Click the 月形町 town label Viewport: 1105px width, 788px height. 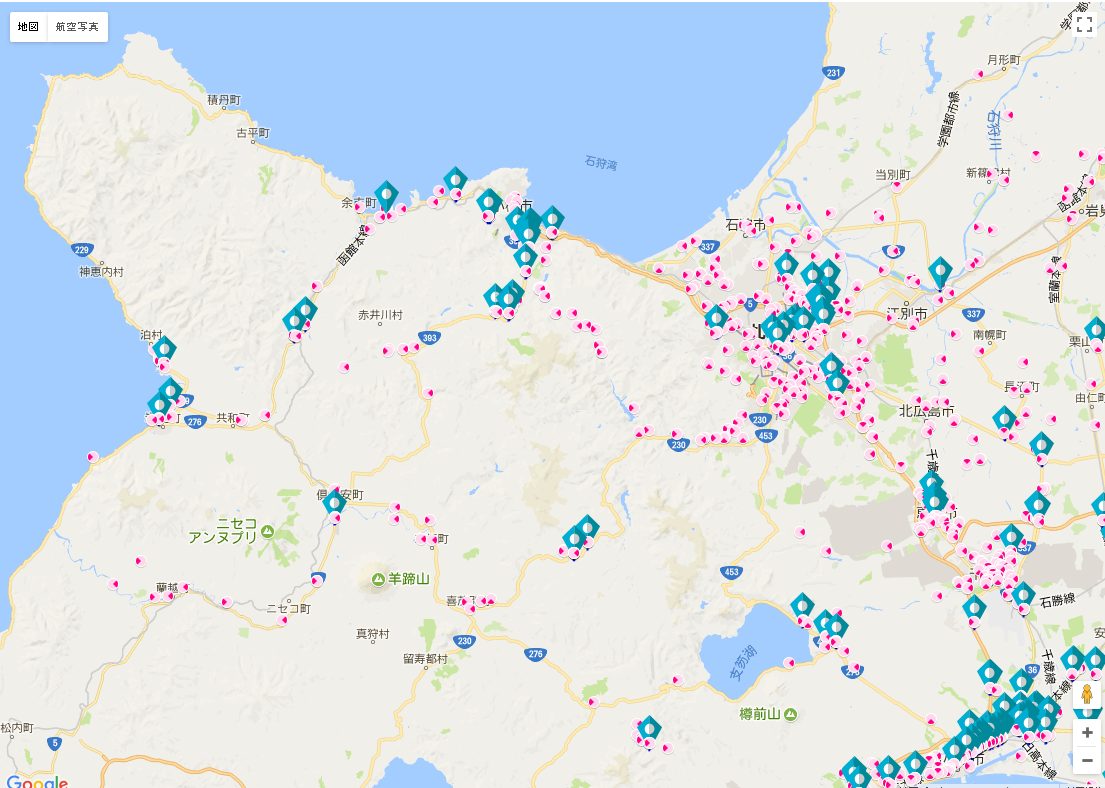[1004, 60]
